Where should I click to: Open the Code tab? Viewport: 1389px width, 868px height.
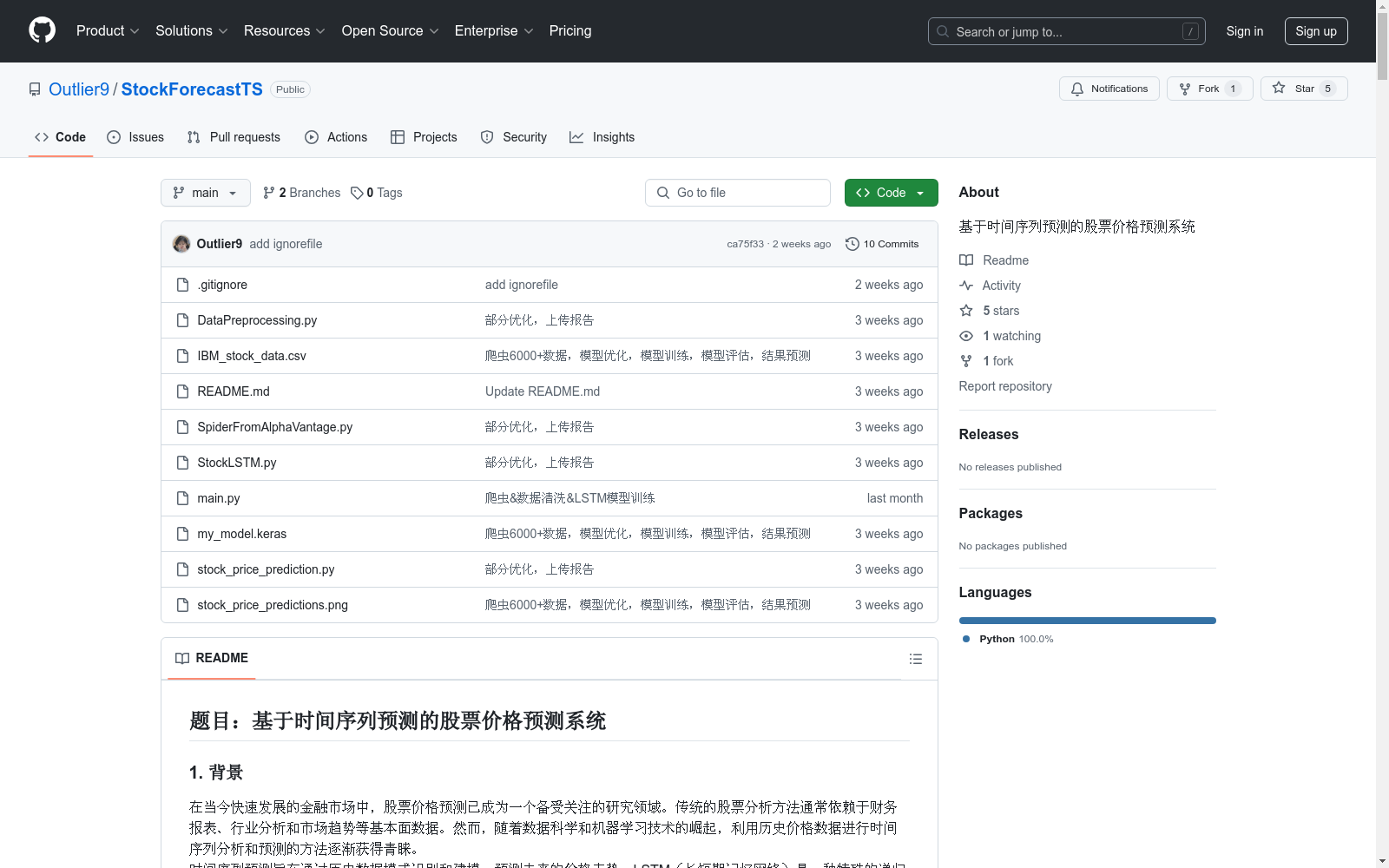click(x=60, y=137)
